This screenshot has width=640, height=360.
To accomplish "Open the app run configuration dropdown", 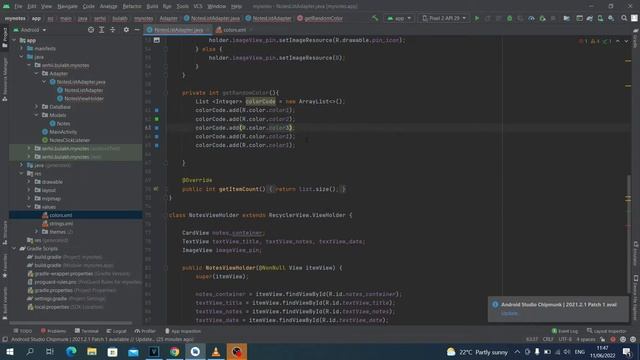I will (399, 18).
